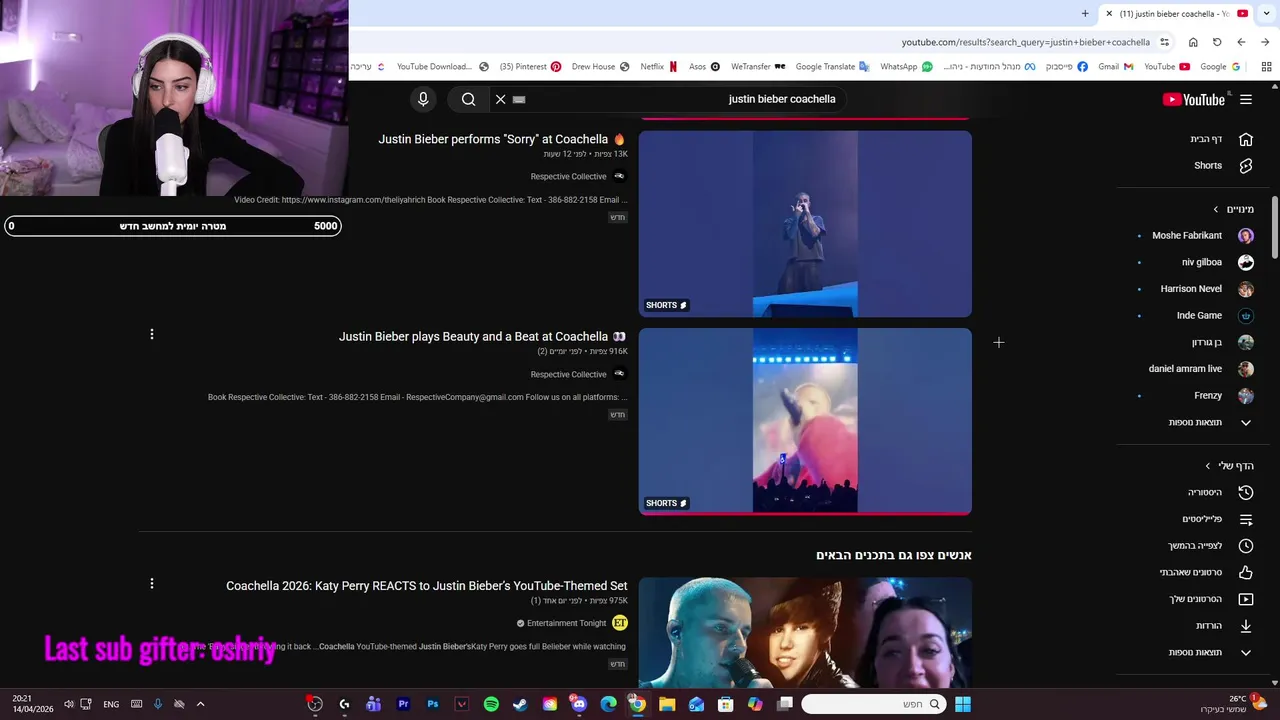Open the Netflix bookmark

pyautogui.click(x=659, y=67)
